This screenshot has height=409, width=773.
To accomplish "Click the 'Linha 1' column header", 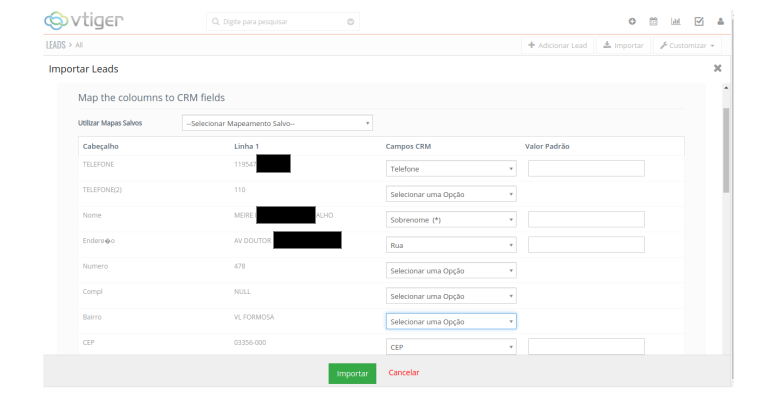I will tap(246, 146).
